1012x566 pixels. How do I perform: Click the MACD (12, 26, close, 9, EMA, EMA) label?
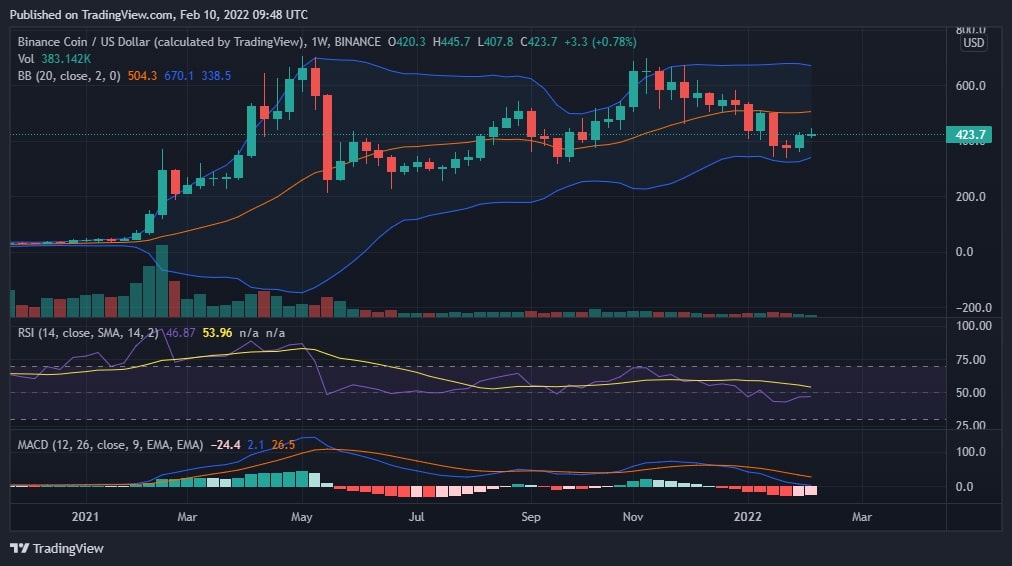point(110,445)
